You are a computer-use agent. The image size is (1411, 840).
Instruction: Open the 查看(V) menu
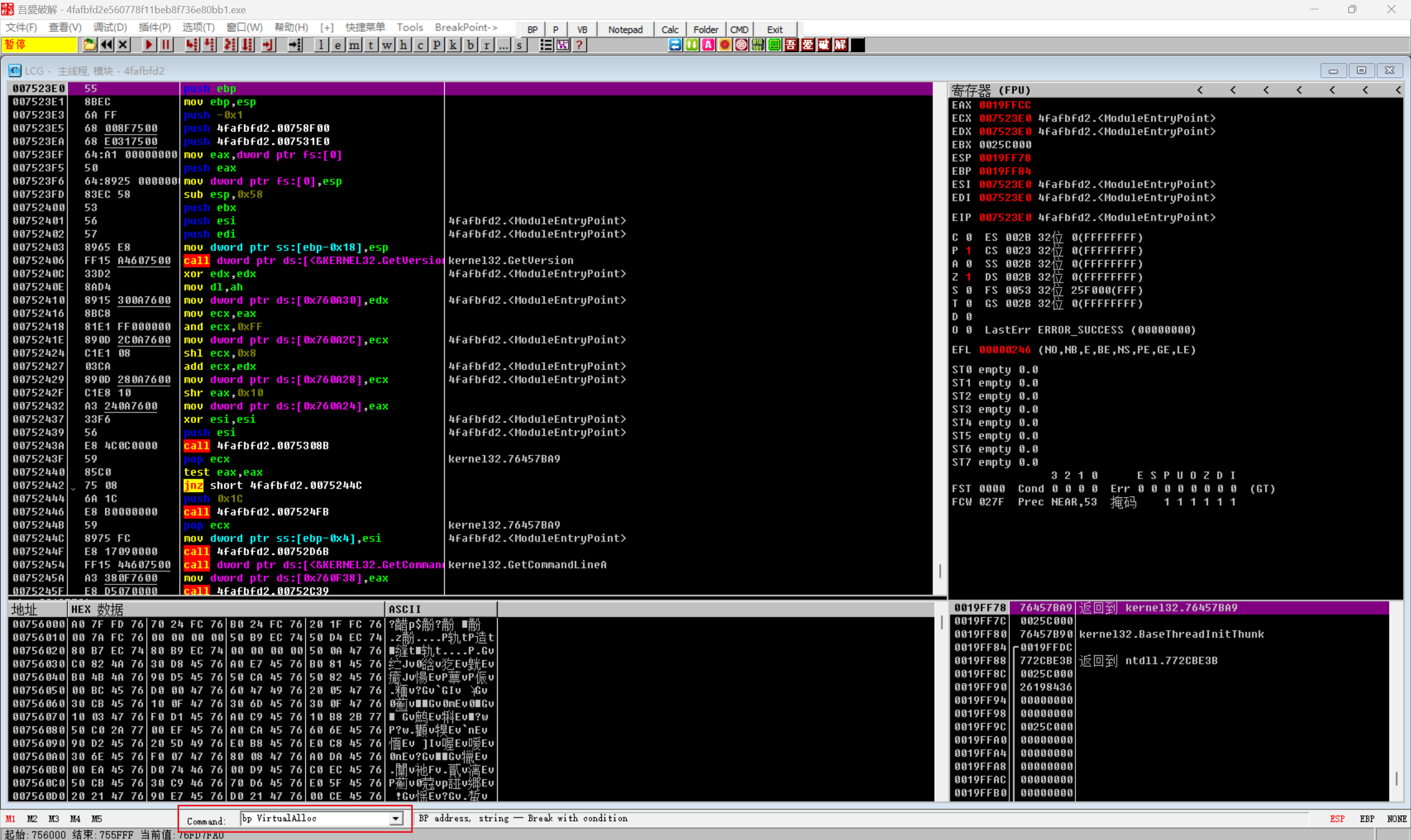tap(65, 27)
